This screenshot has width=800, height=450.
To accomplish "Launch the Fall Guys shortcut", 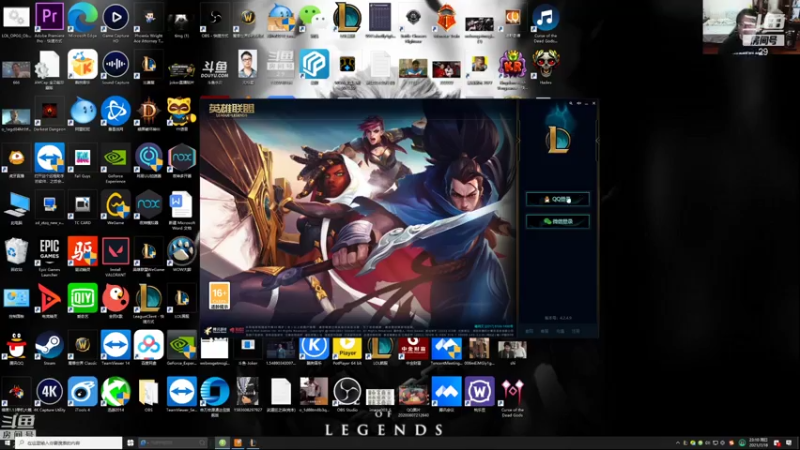I will click(83, 158).
